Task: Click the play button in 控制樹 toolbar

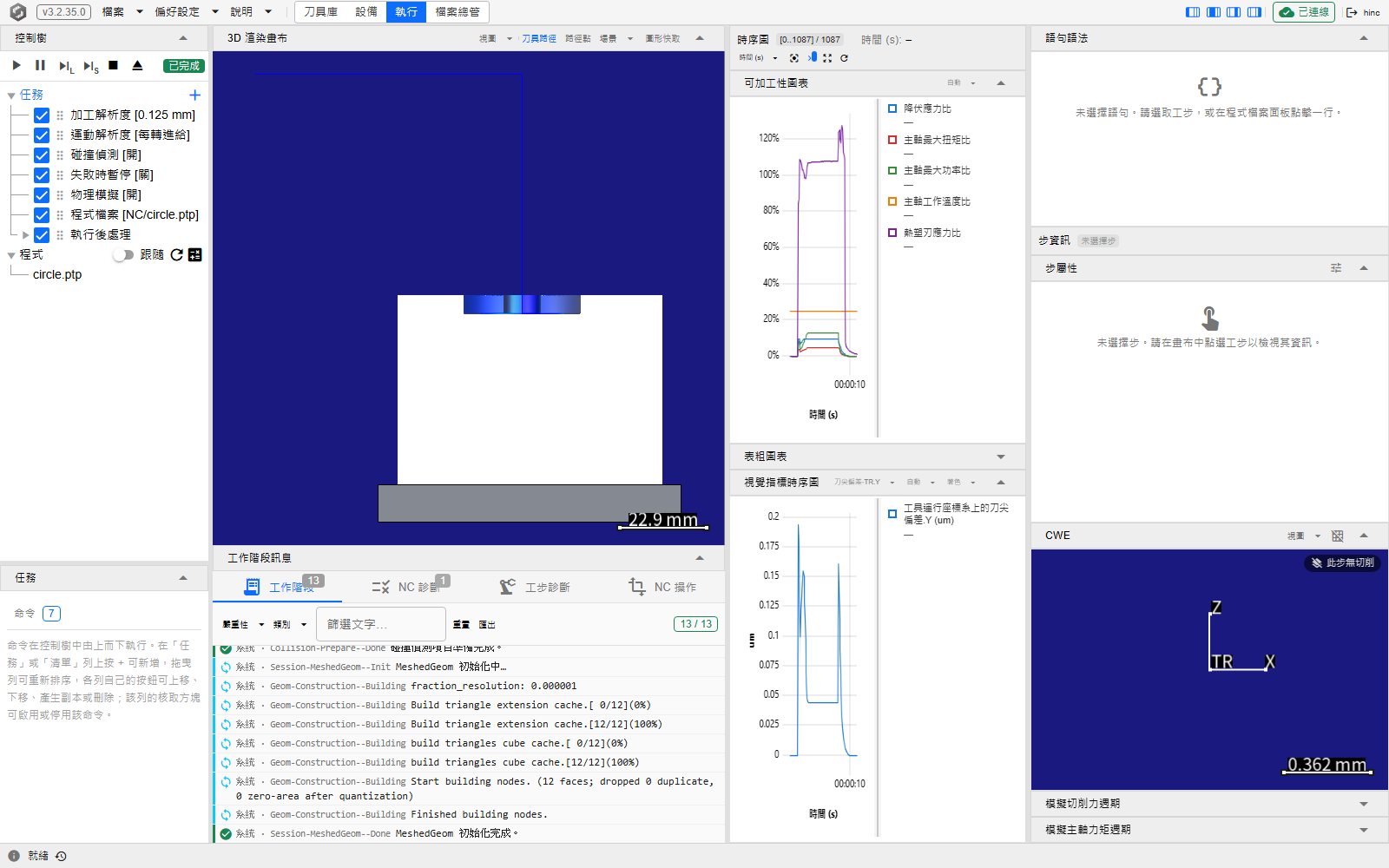Action: [x=16, y=65]
